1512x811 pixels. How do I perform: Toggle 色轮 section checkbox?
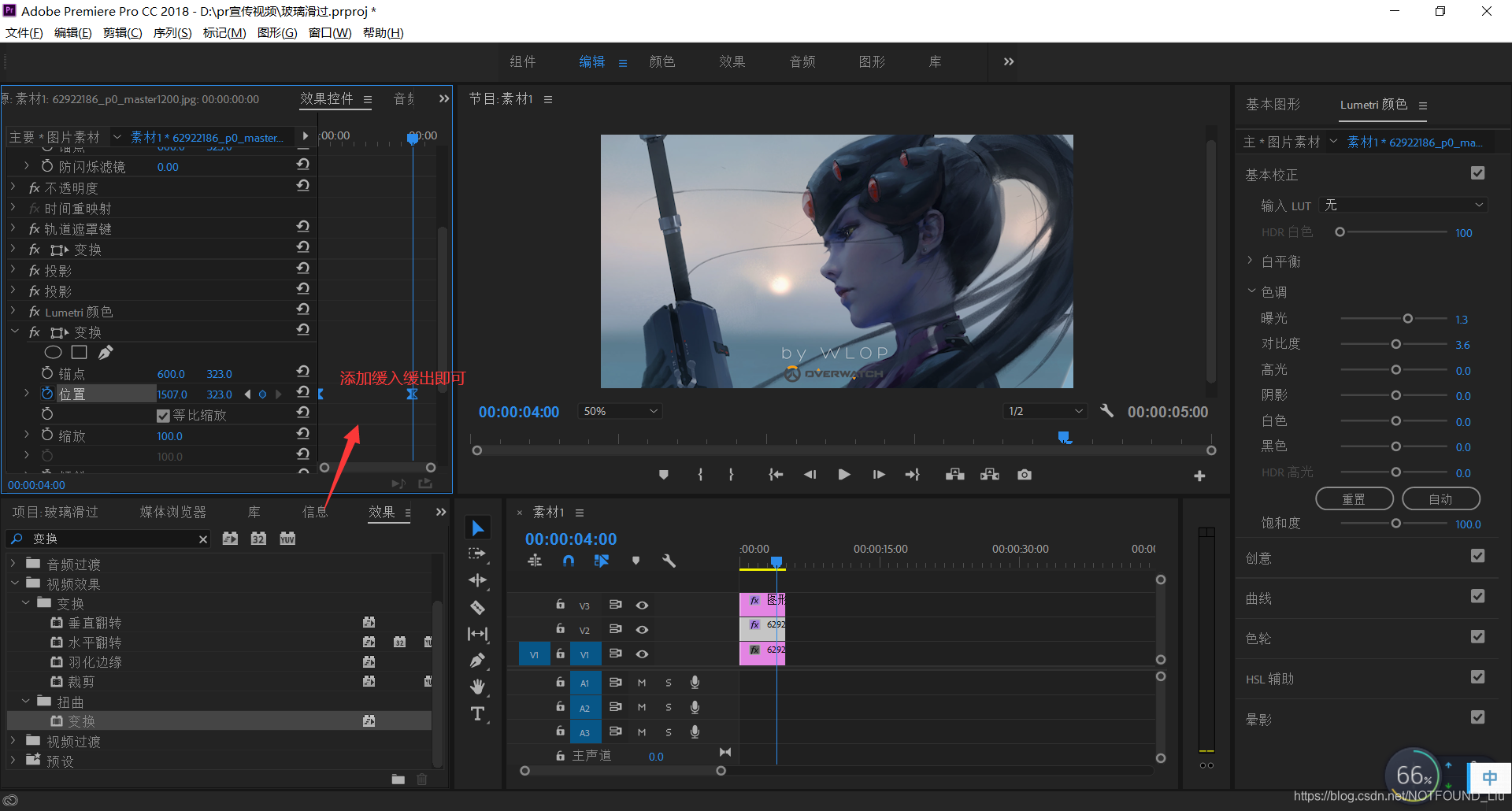click(x=1477, y=636)
